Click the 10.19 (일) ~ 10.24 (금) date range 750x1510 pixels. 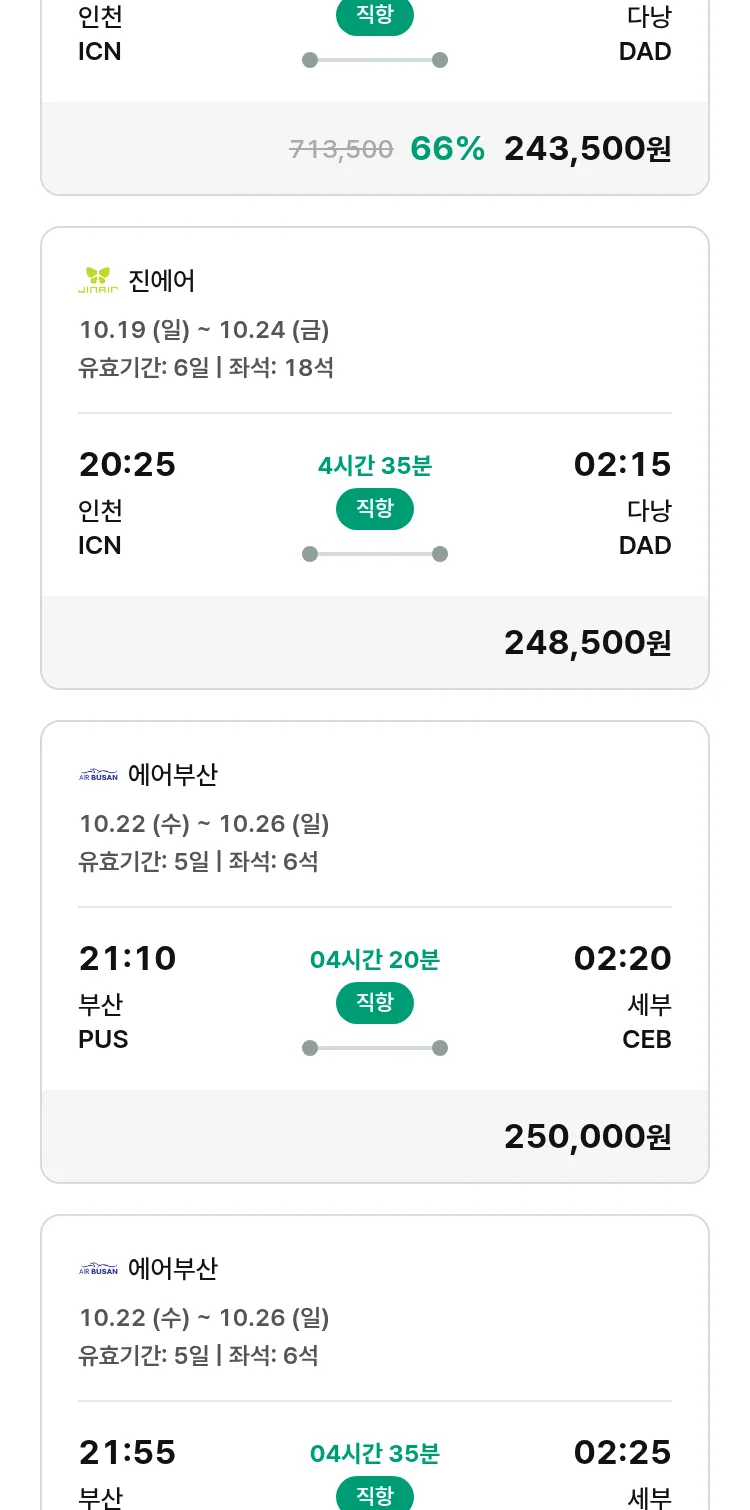204,330
